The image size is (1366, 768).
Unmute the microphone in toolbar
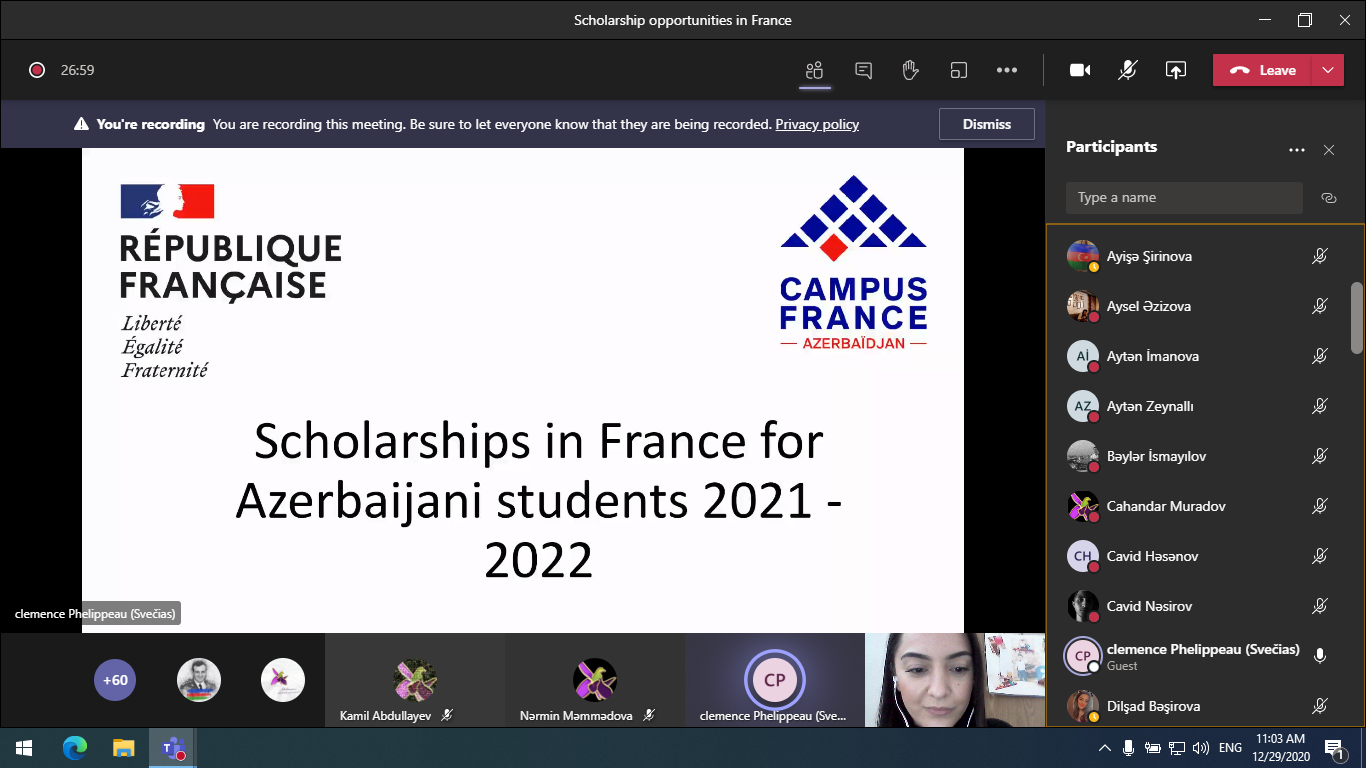(1128, 70)
